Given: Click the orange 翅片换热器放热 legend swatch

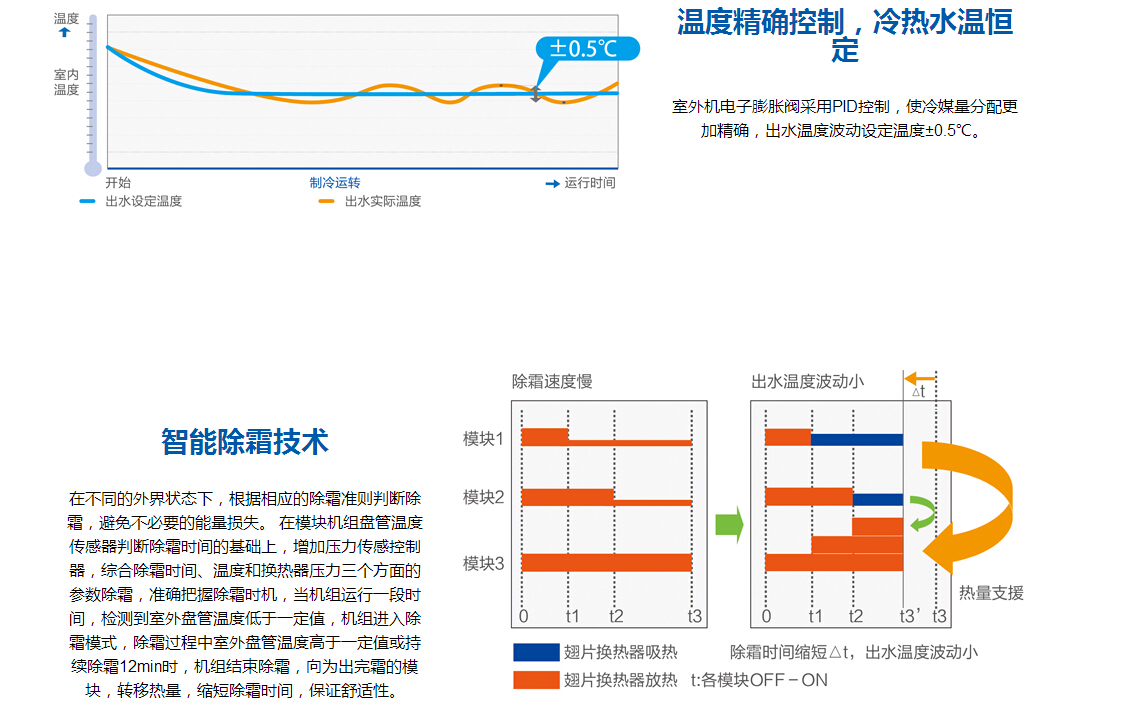Looking at the screenshot, I should click(x=536, y=680).
